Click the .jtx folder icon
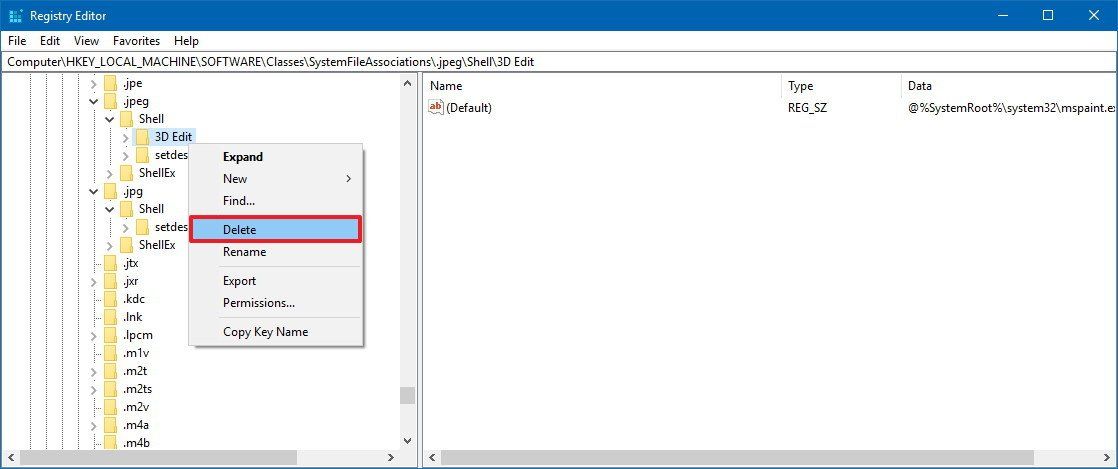This screenshot has height=469, width=1118. (110, 263)
